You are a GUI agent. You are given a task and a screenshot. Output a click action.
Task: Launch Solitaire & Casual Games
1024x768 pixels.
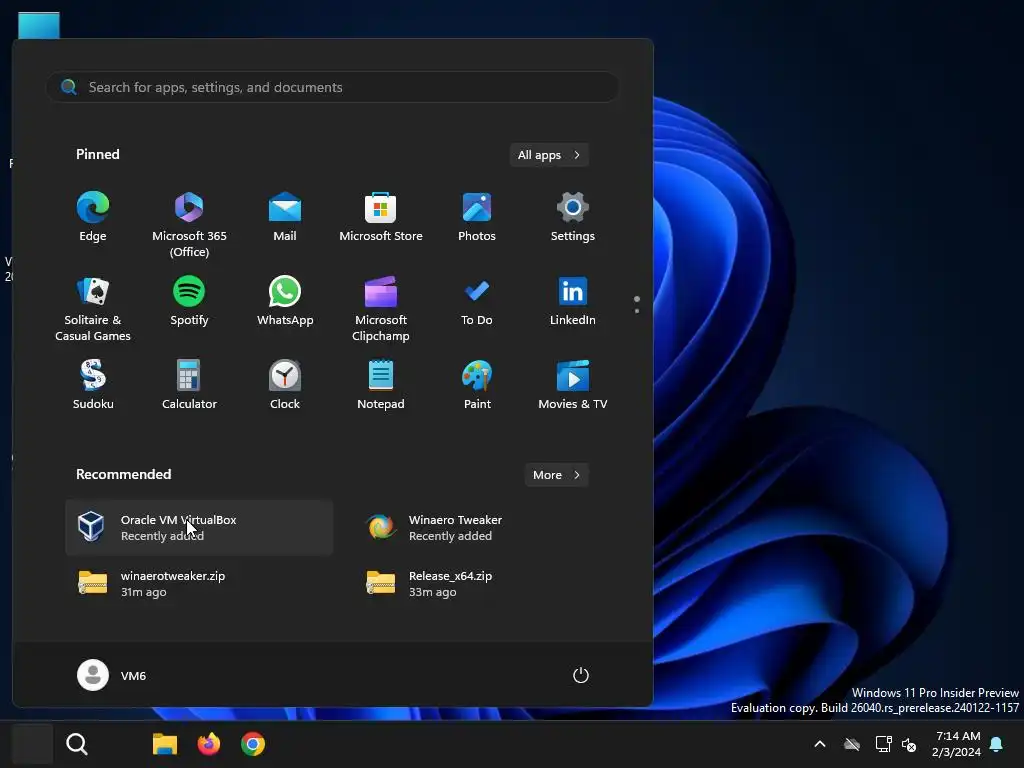coord(93,309)
